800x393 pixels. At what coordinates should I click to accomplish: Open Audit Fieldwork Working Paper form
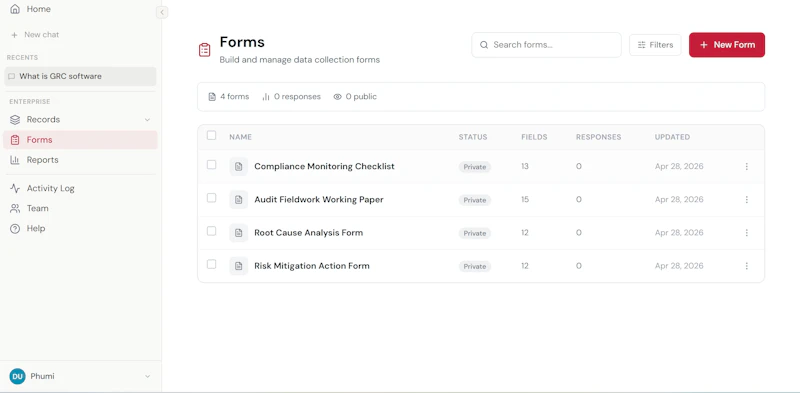click(319, 200)
